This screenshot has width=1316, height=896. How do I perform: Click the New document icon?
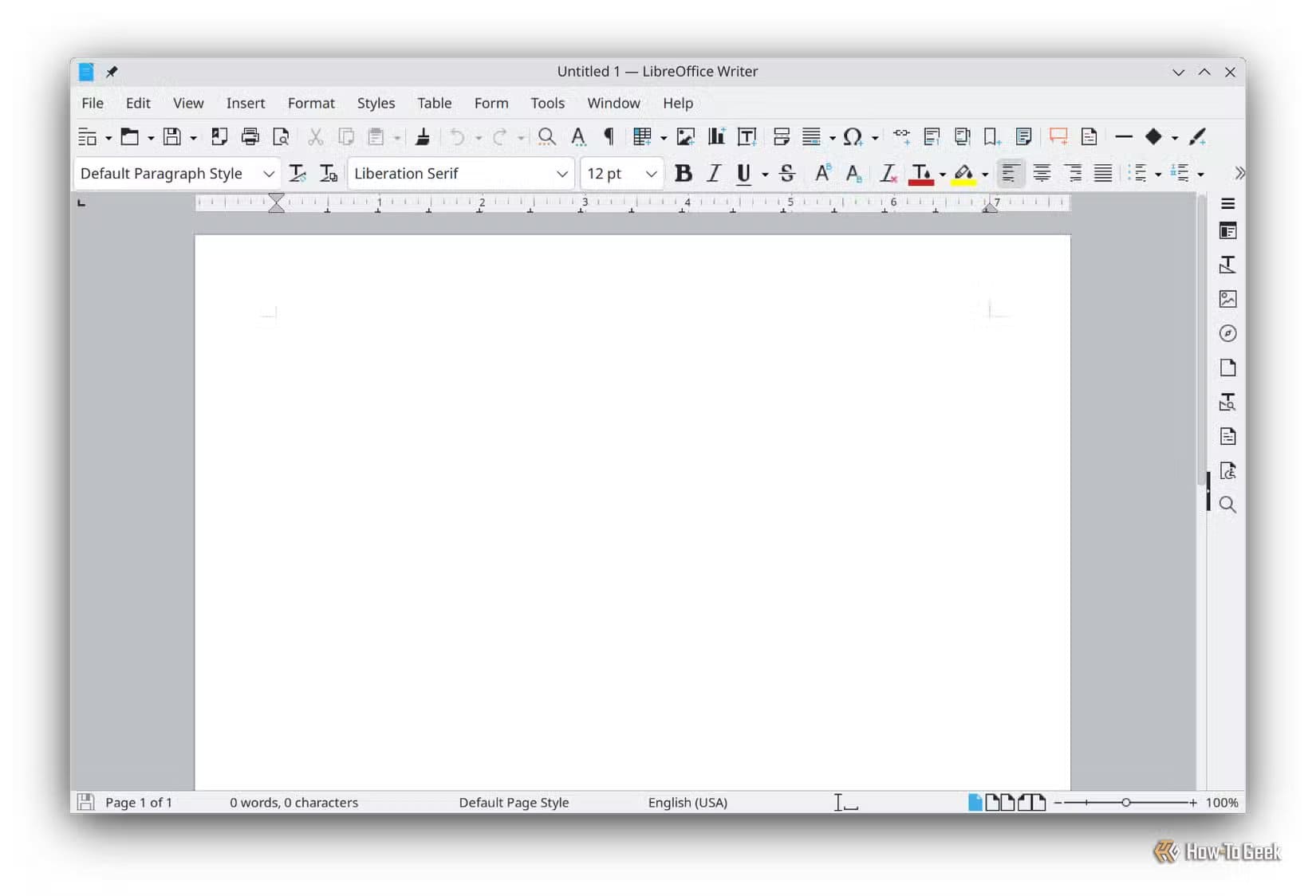point(87,137)
